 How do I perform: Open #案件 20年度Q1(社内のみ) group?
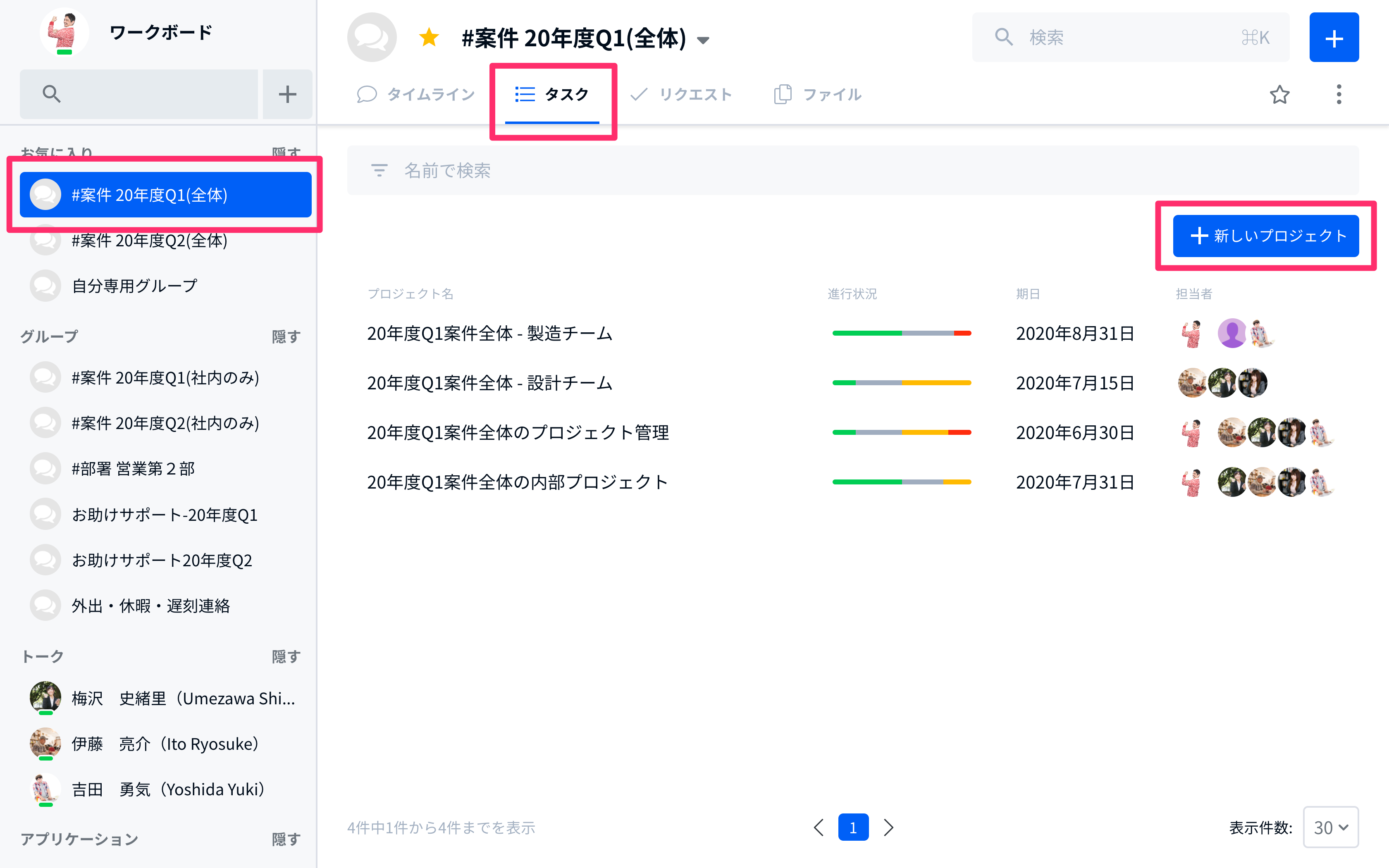click(165, 378)
